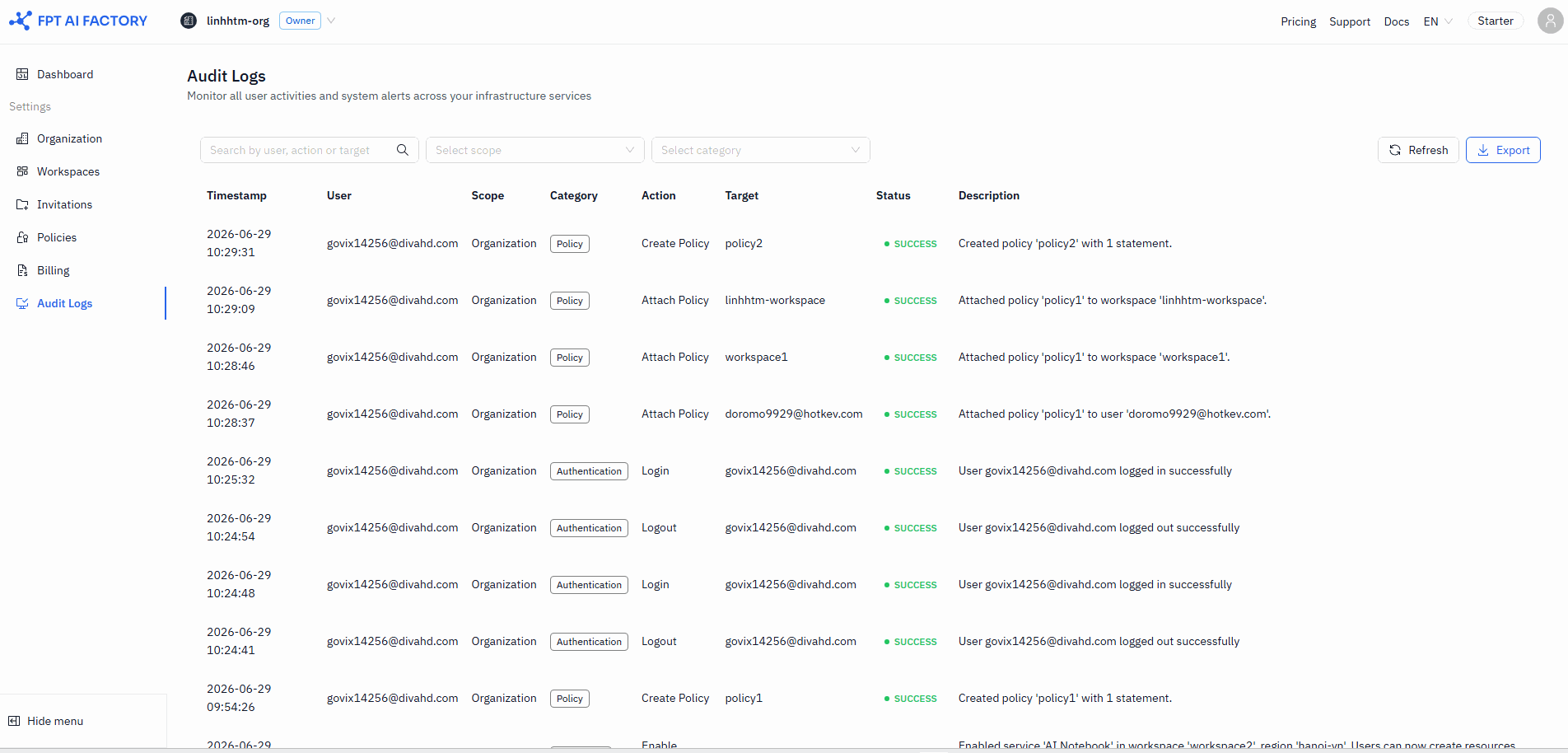Click the linhhtm-workspace target cell

pos(775,300)
